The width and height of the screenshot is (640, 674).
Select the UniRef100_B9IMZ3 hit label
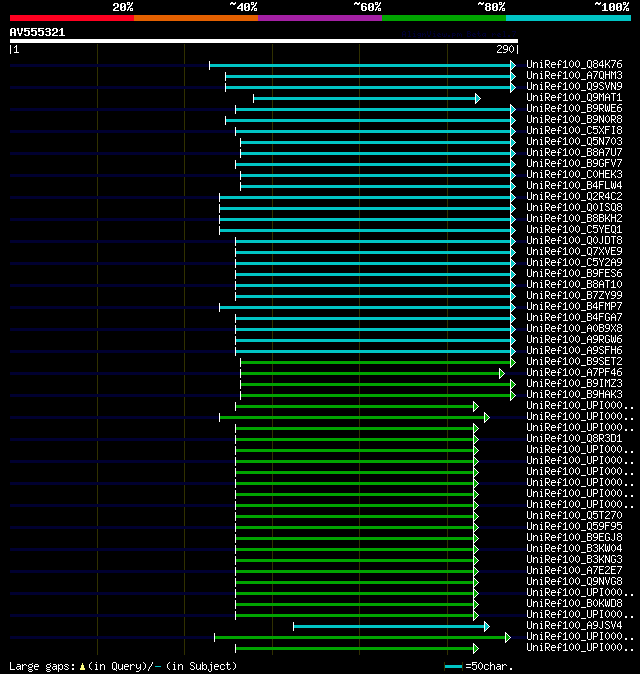[574, 383]
